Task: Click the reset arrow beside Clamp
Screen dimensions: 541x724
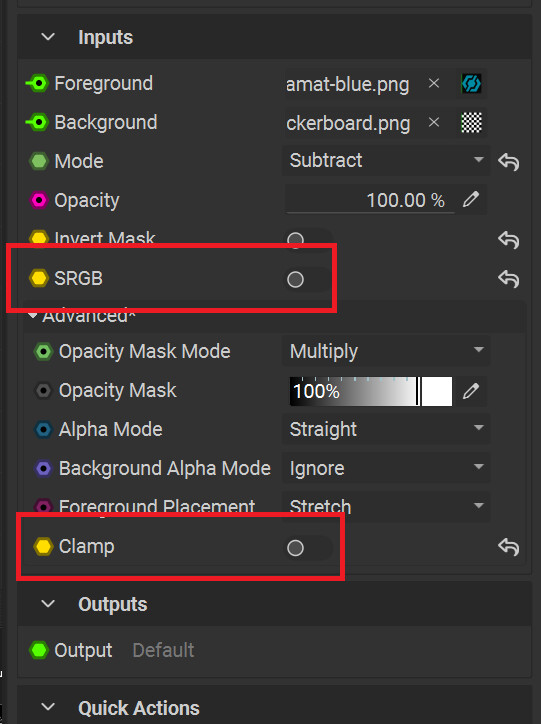Action: [x=508, y=547]
